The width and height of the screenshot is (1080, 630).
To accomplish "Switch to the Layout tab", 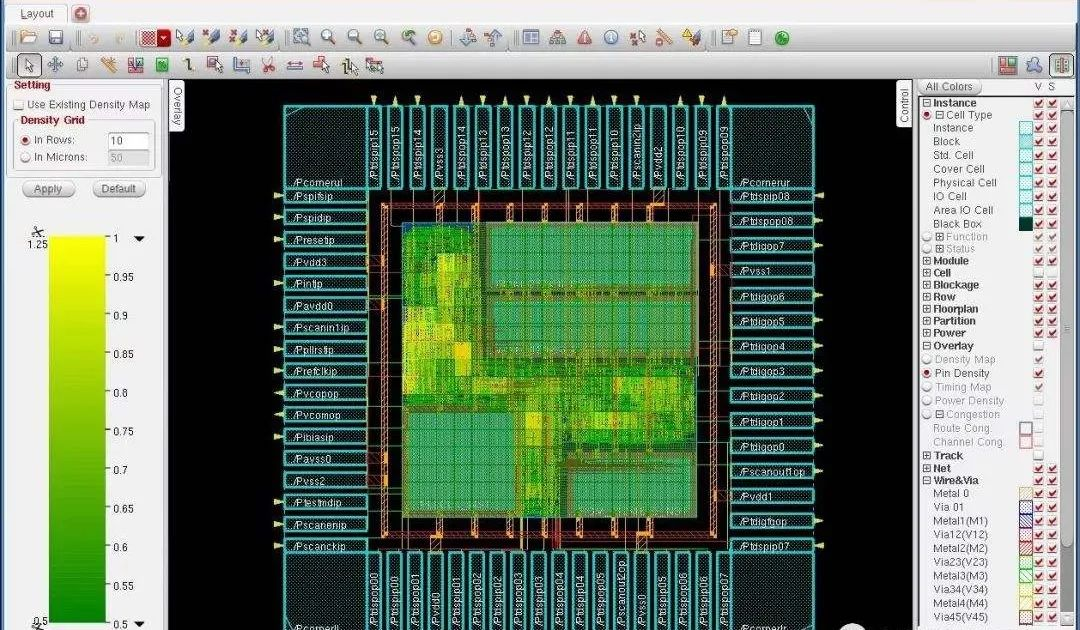I will point(37,14).
